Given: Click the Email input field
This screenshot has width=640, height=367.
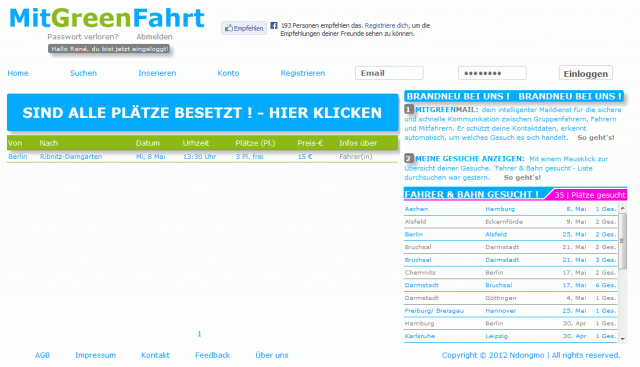Looking at the screenshot, I should pyautogui.click(x=389, y=73).
